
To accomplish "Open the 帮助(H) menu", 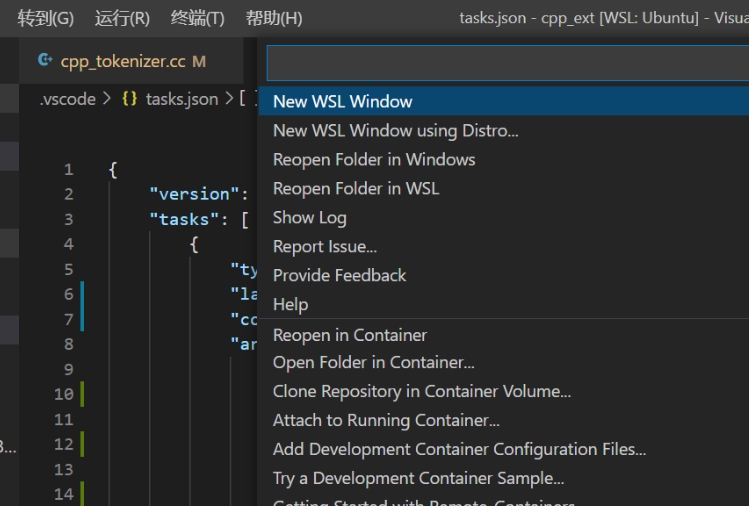I will pyautogui.click(x=274, y=18).
